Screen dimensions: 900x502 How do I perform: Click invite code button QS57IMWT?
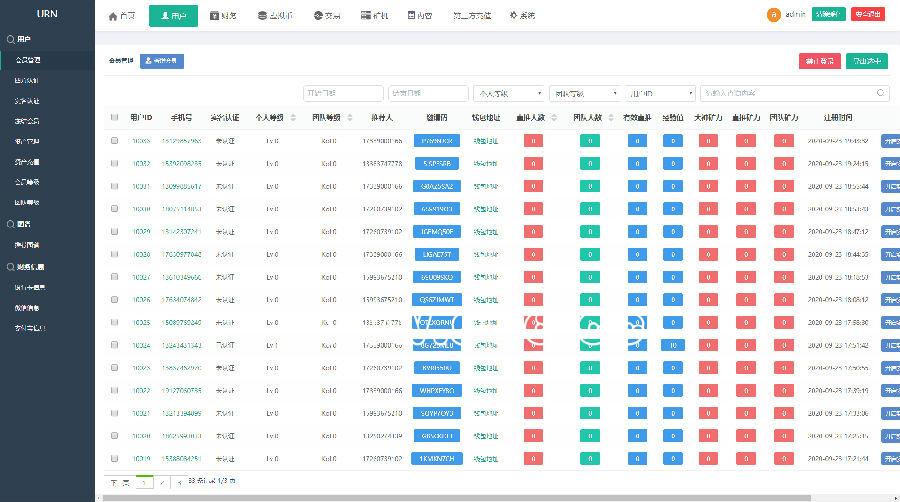[437, 299]
